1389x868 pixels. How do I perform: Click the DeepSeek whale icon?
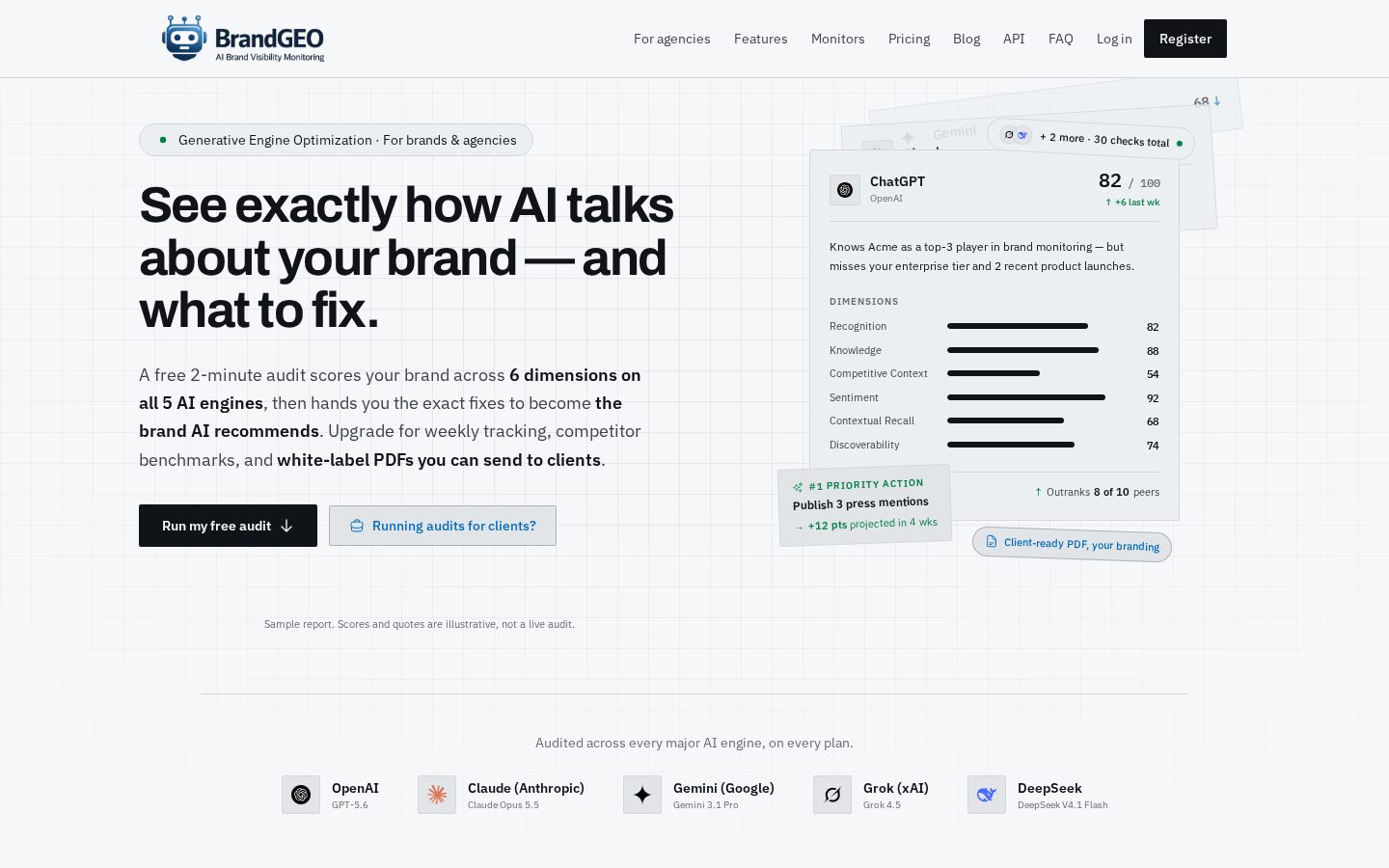click(x=987, y=795)
